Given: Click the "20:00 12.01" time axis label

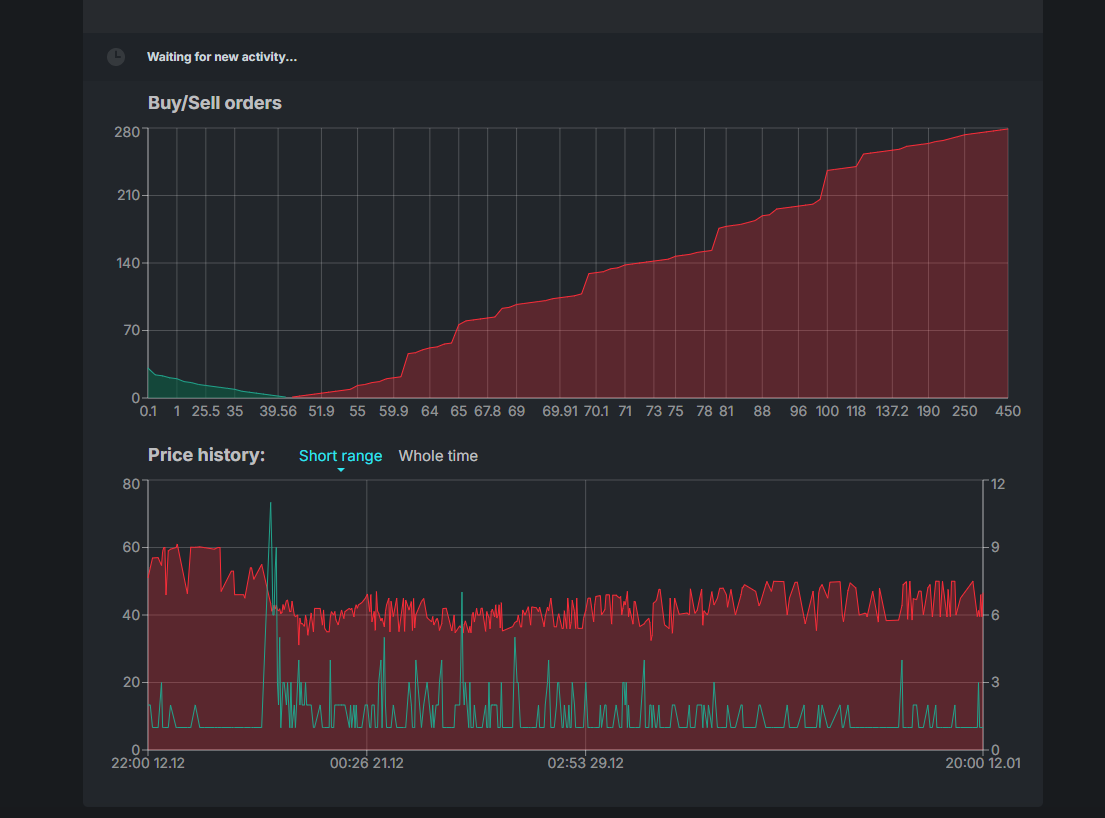Looking at the screenshot, I should point(983,763).
